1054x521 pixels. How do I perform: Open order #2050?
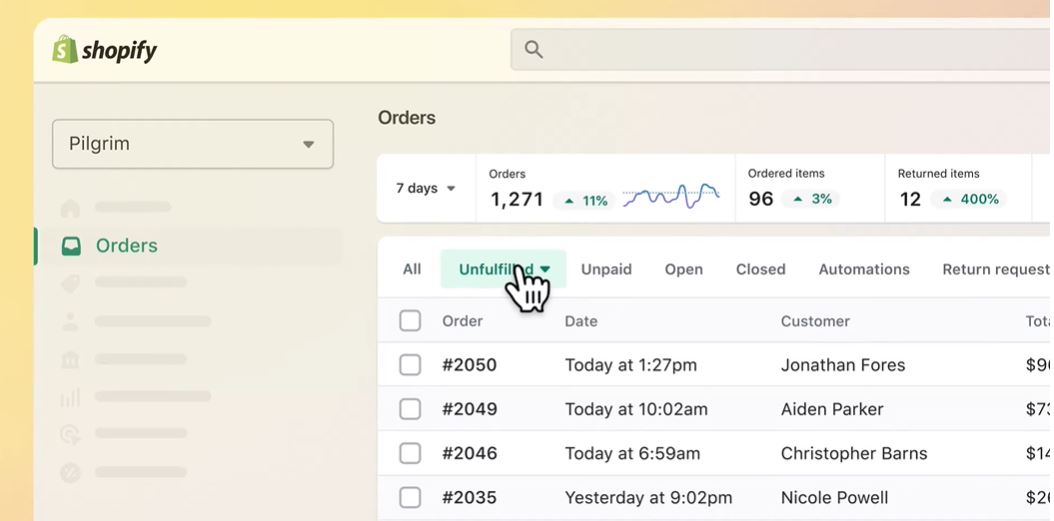(x=469, y=365)
